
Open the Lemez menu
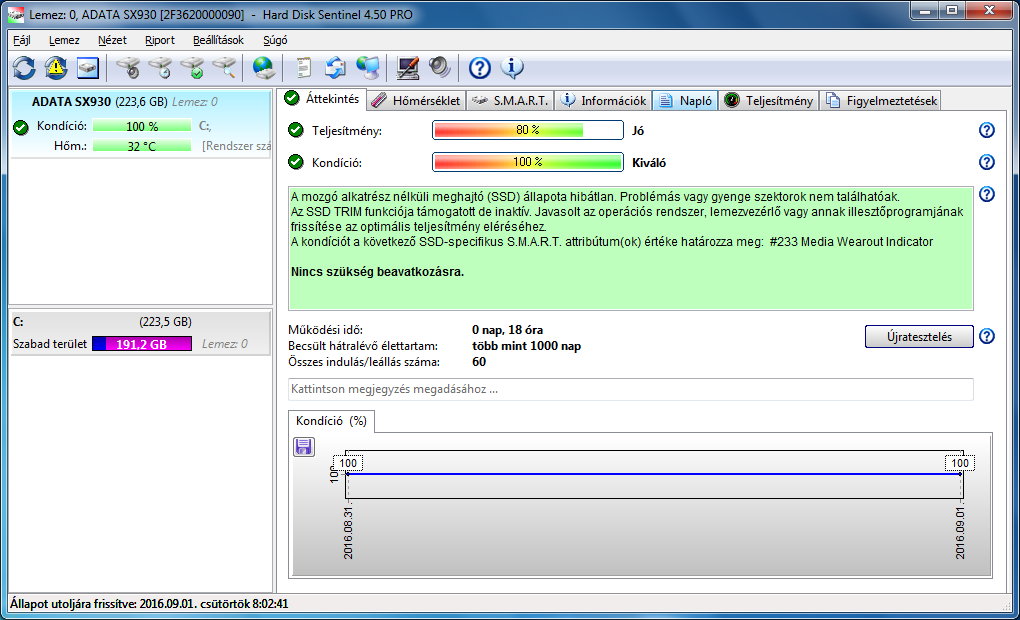pyautogui.click(x=64, y=40)
